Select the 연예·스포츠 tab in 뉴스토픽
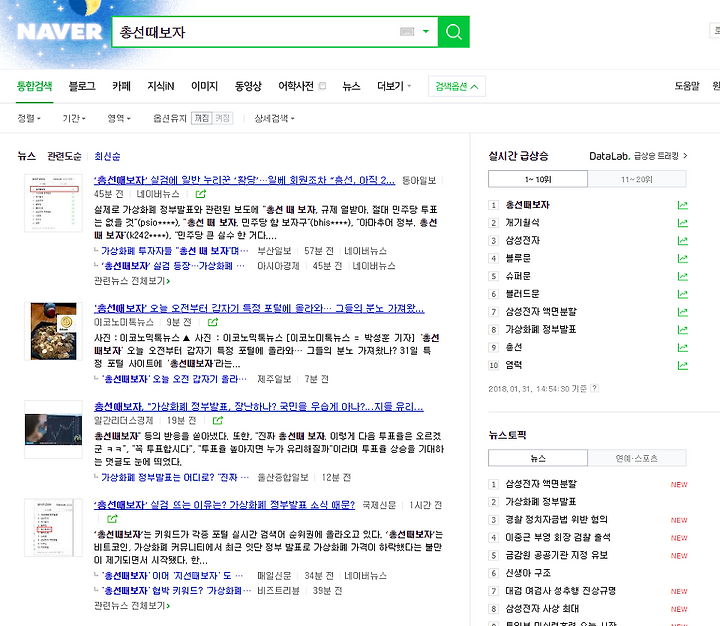The height and width of the screenshot is (626, 720). point(636,458)
